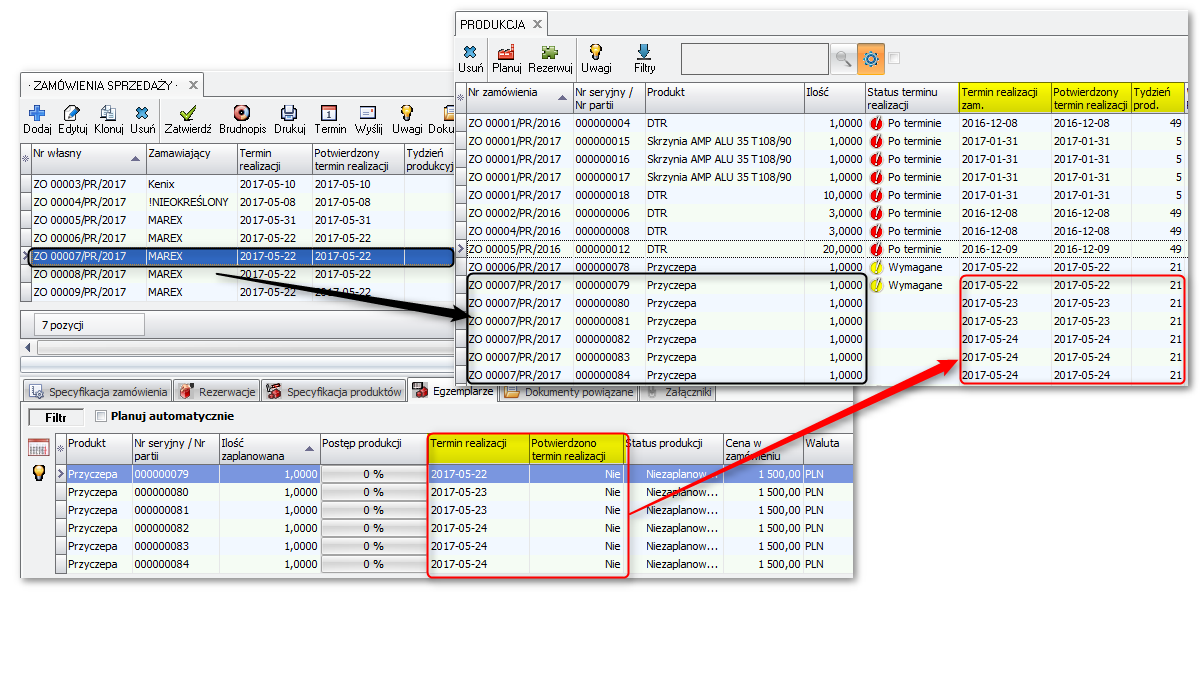The image size is (1200, 699).
Task: Click the Klonuj icon in sales orders toolbar
Action: pyautogui.click(x=108, y=113)
